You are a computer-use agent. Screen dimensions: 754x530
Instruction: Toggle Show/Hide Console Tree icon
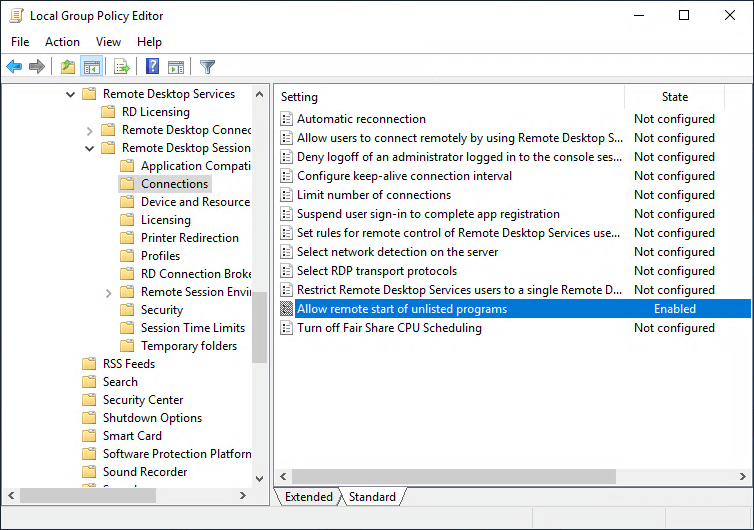91,67
